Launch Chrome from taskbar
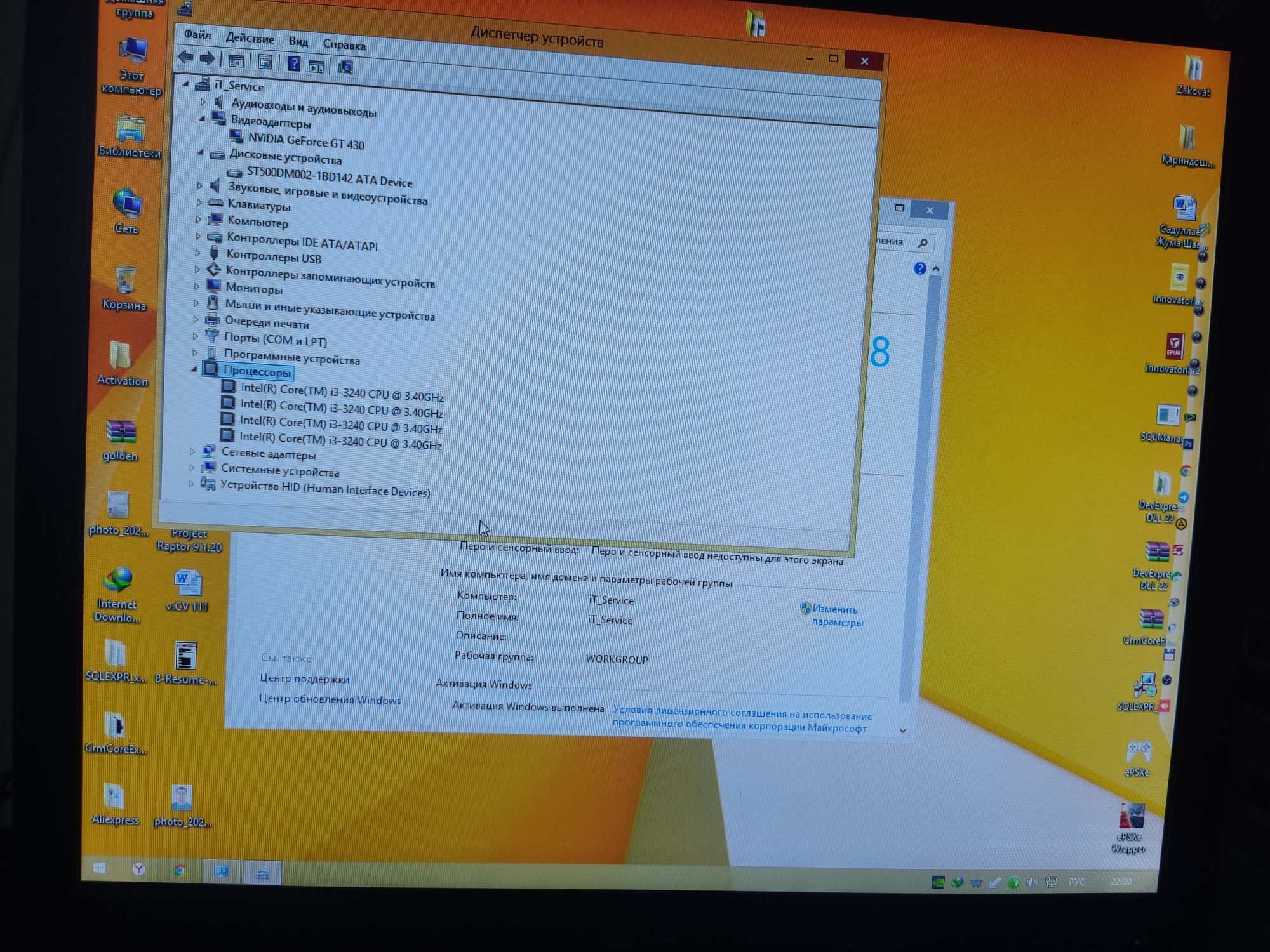This screenshot has height=952, width=1270. pyautogui.click(x=180, y=870)
